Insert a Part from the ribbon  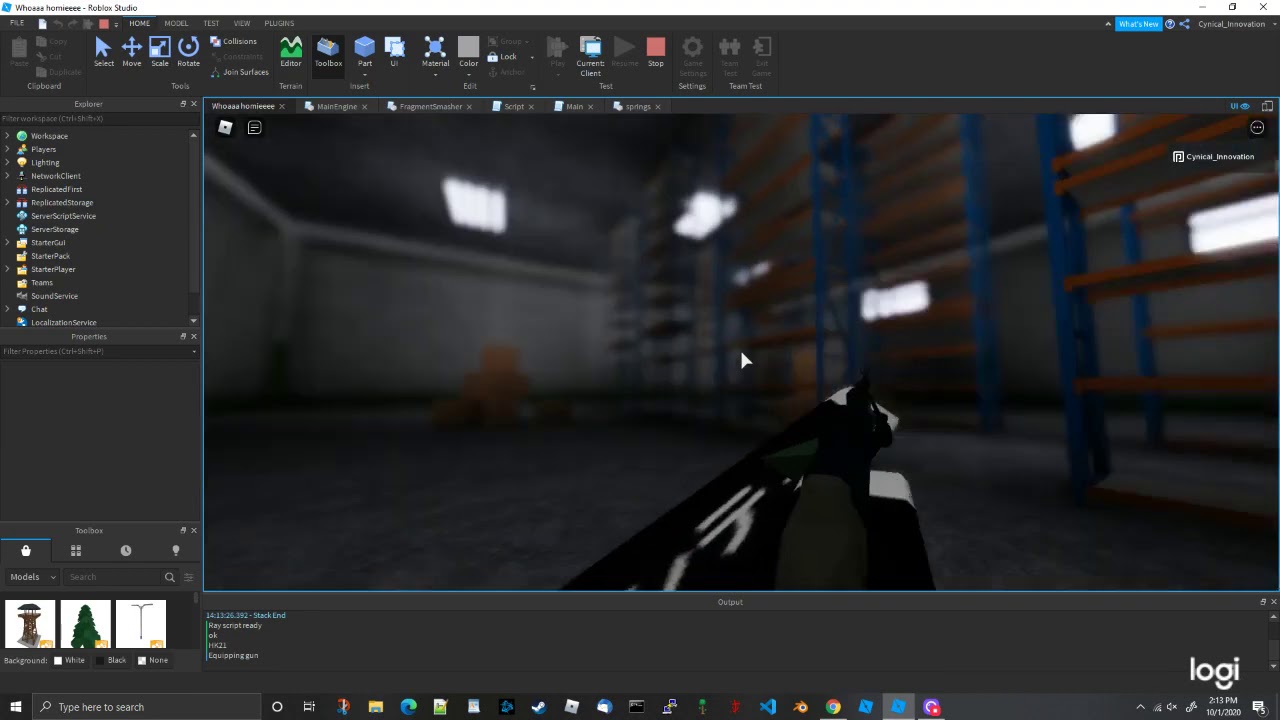pyautogui.click(x=365, y=52)
